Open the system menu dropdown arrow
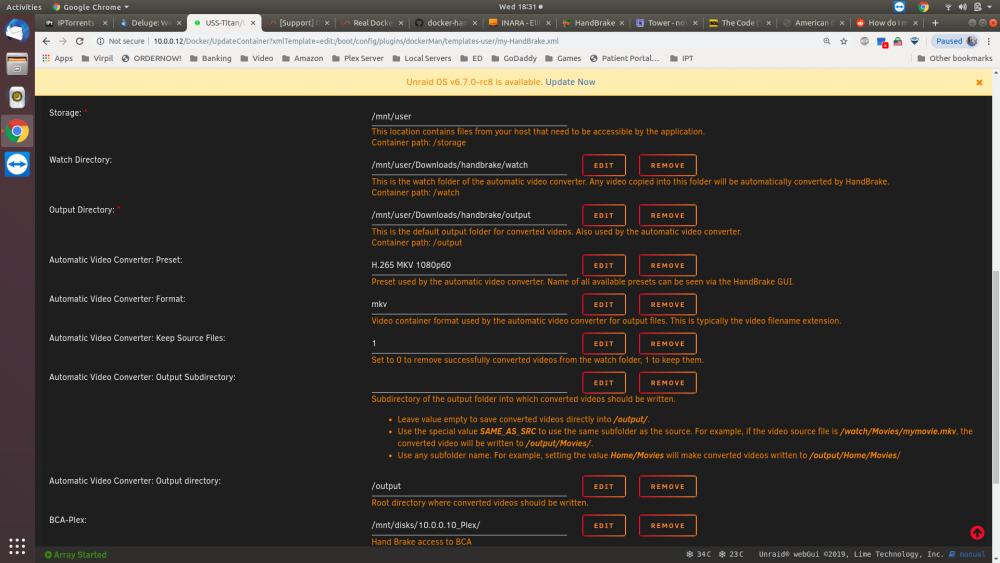This screenshot has width=1000, height=563. point(989,6)
